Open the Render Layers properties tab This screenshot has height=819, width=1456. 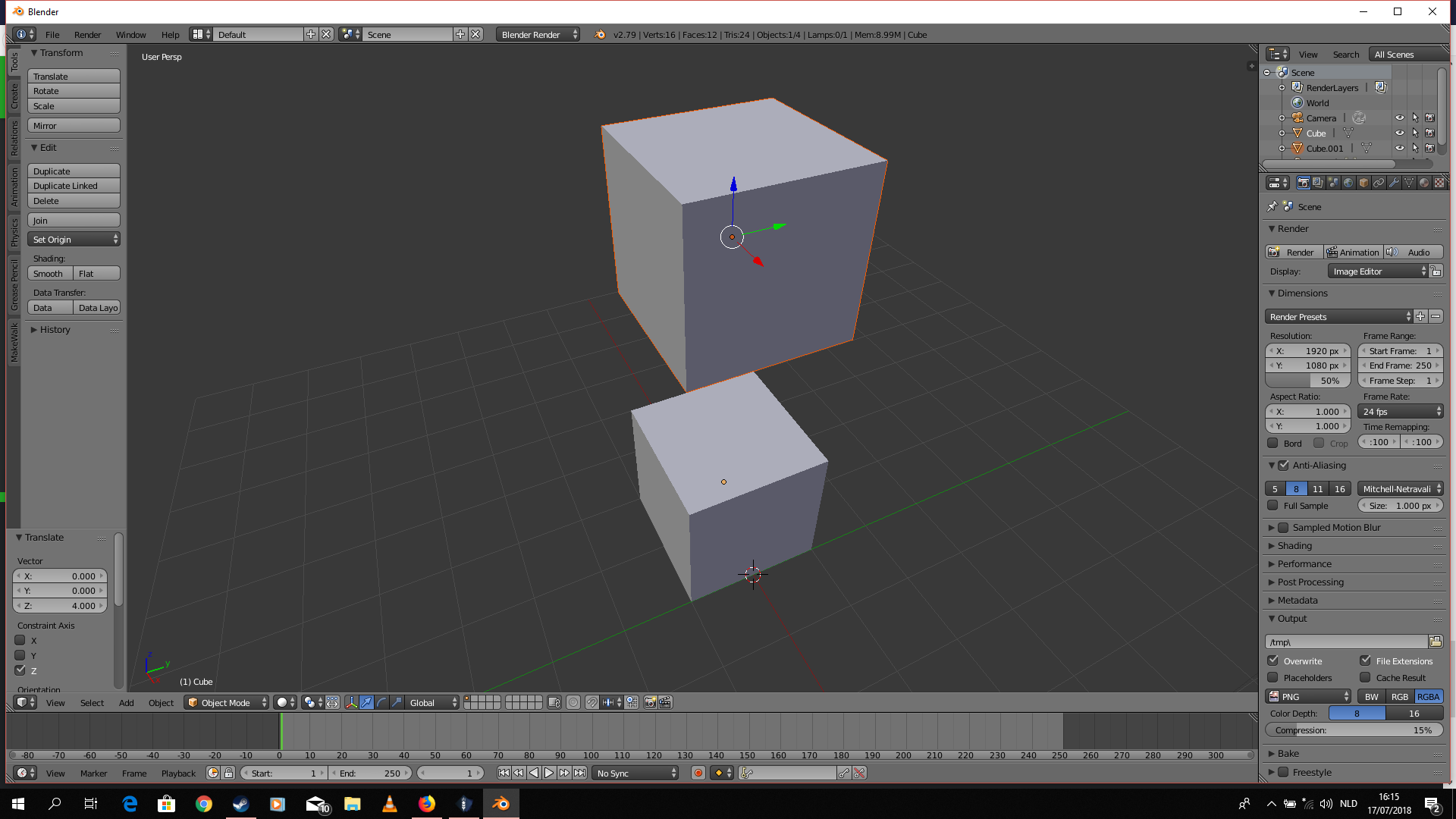click(1318, 183)
